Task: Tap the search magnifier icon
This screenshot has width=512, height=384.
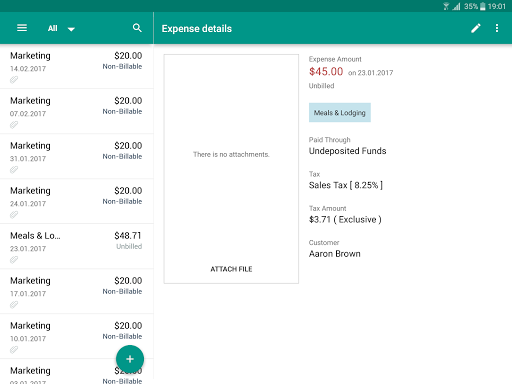Action: click(137, 28)
